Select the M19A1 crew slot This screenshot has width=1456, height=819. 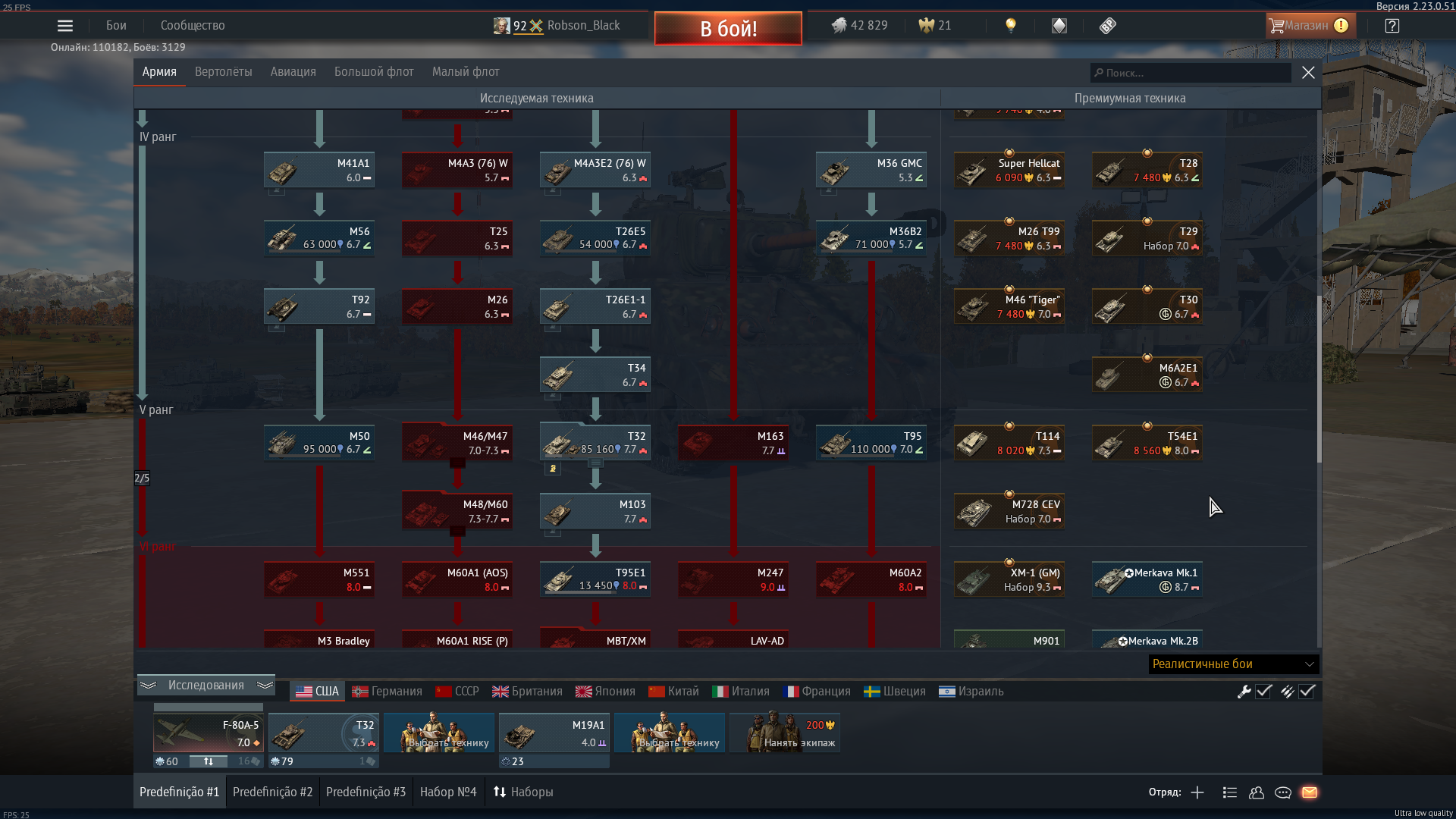[554, 733]
